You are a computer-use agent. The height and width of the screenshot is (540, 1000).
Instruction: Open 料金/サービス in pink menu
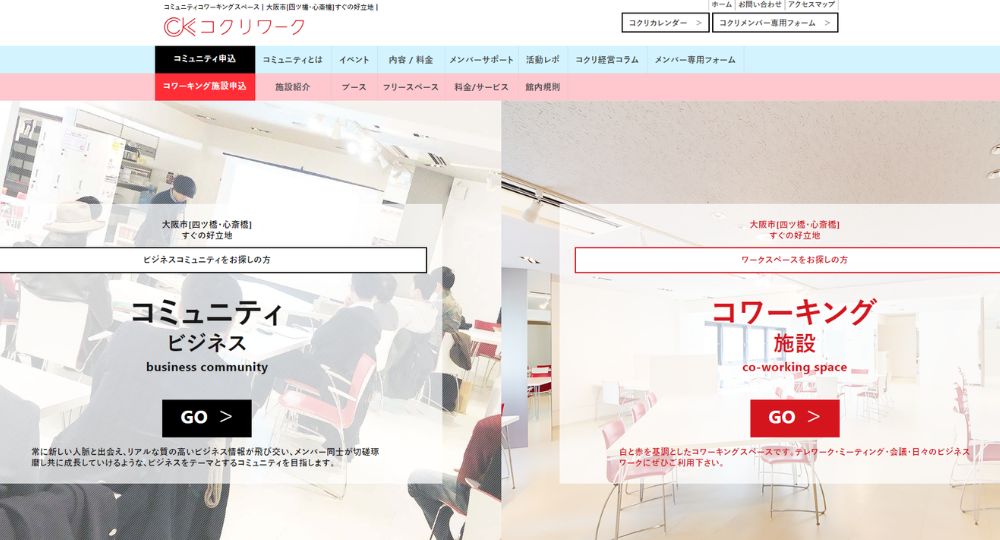point(481,87)
